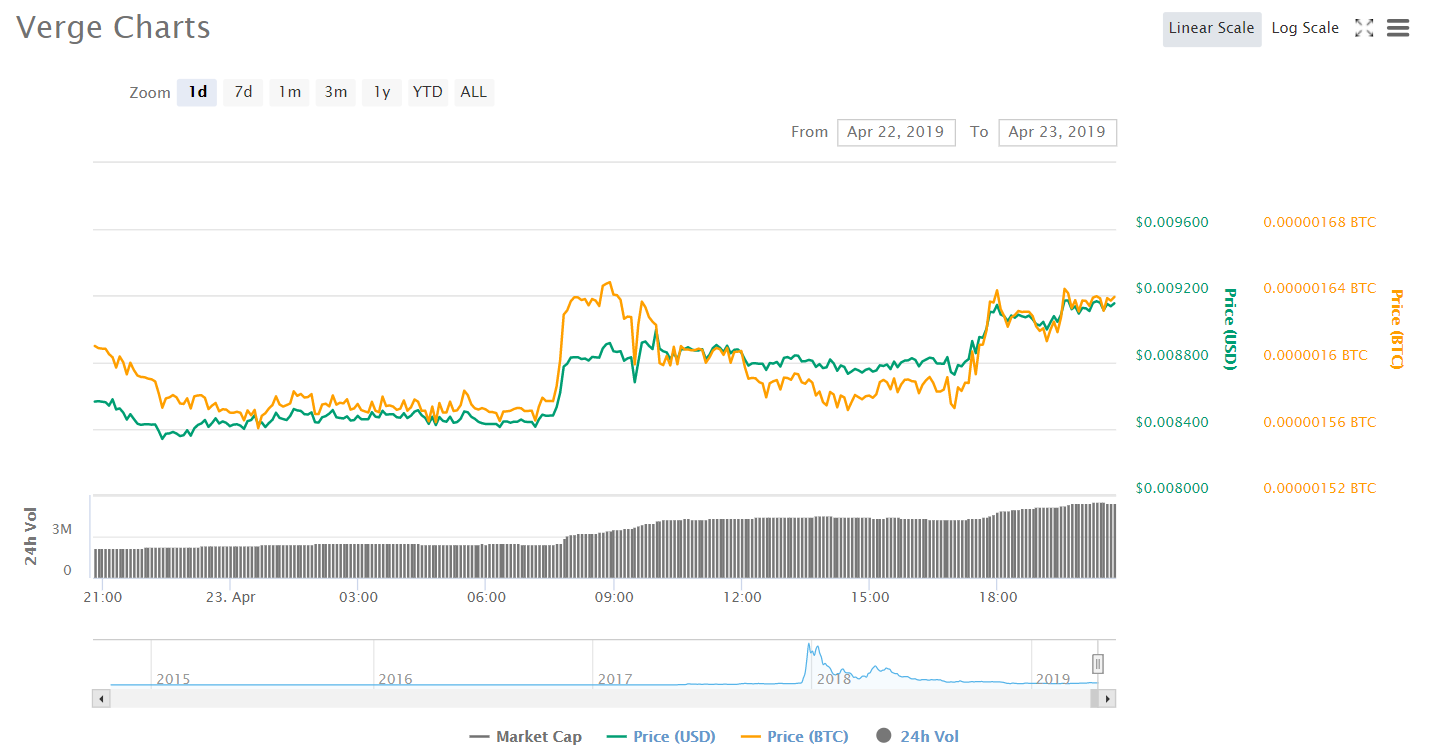Set zoom range to 1m
The width and height of the screenshot is (1439, 756).
pyautogui.click(x=289, y=92)
